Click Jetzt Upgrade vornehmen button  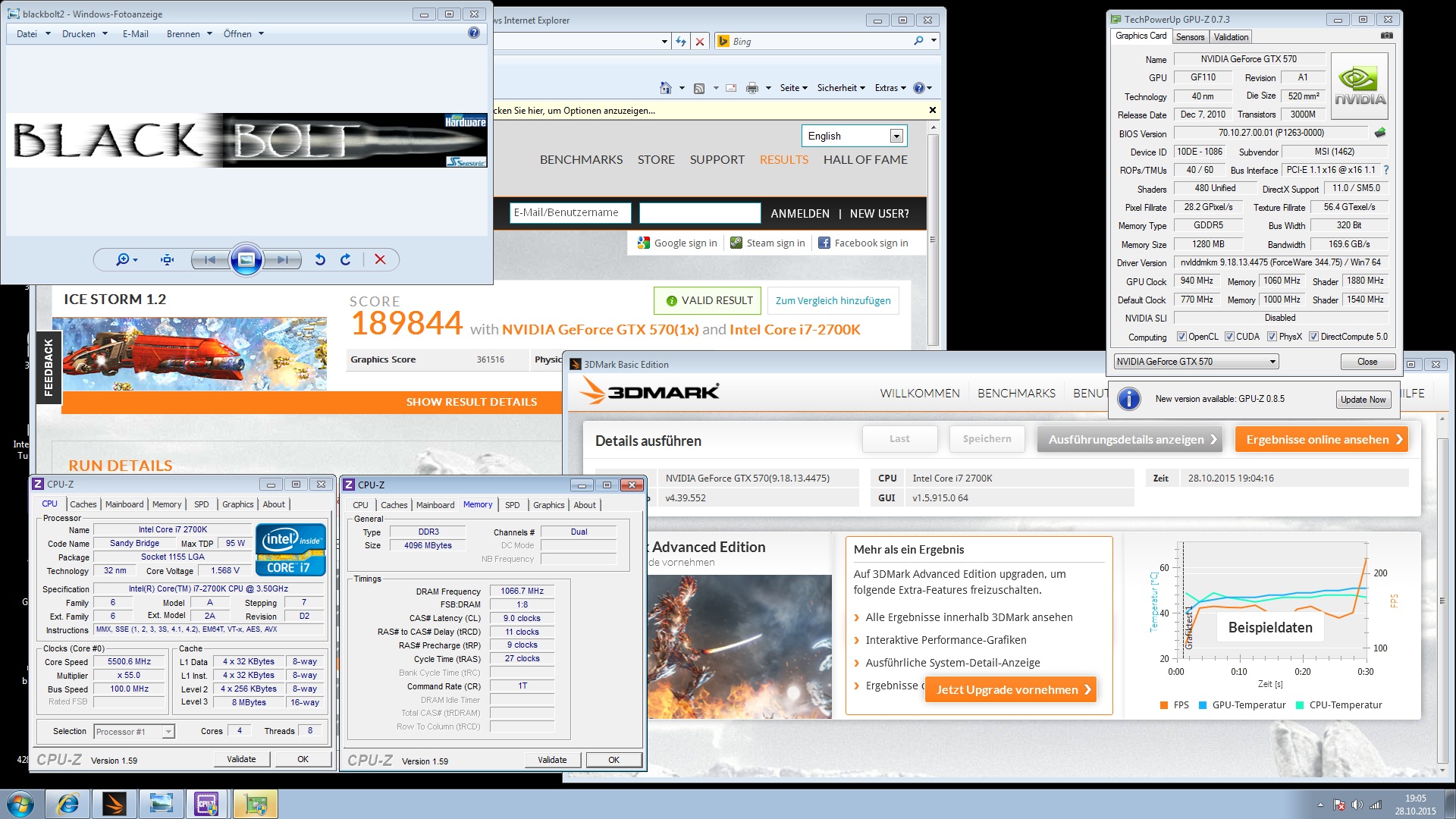1011,689
